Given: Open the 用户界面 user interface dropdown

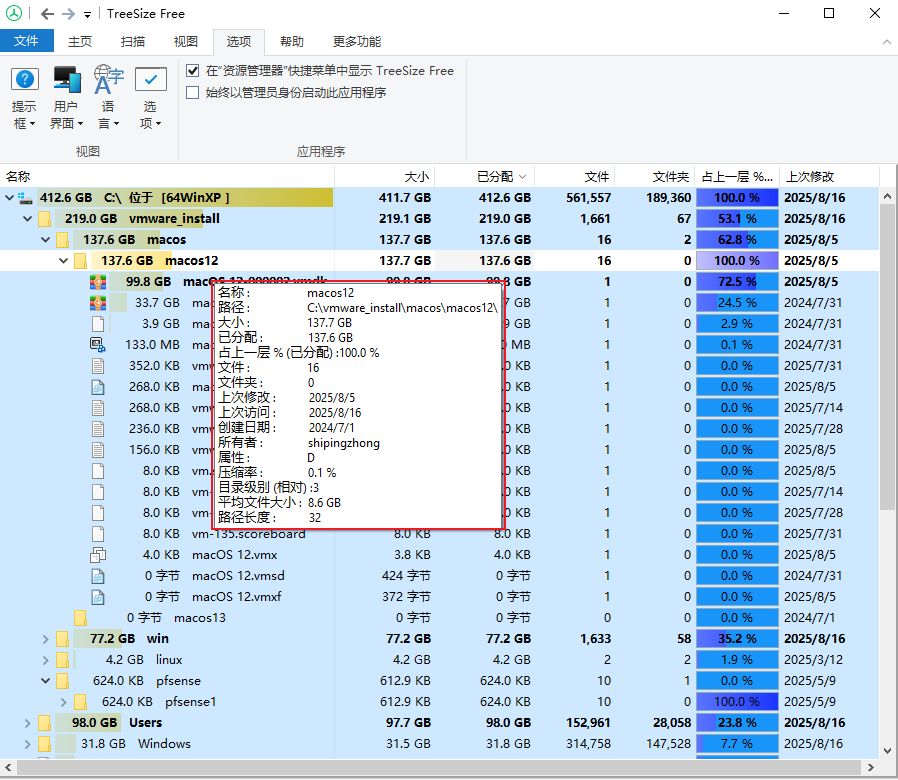Looking at the screenshot, I should 66,98.
